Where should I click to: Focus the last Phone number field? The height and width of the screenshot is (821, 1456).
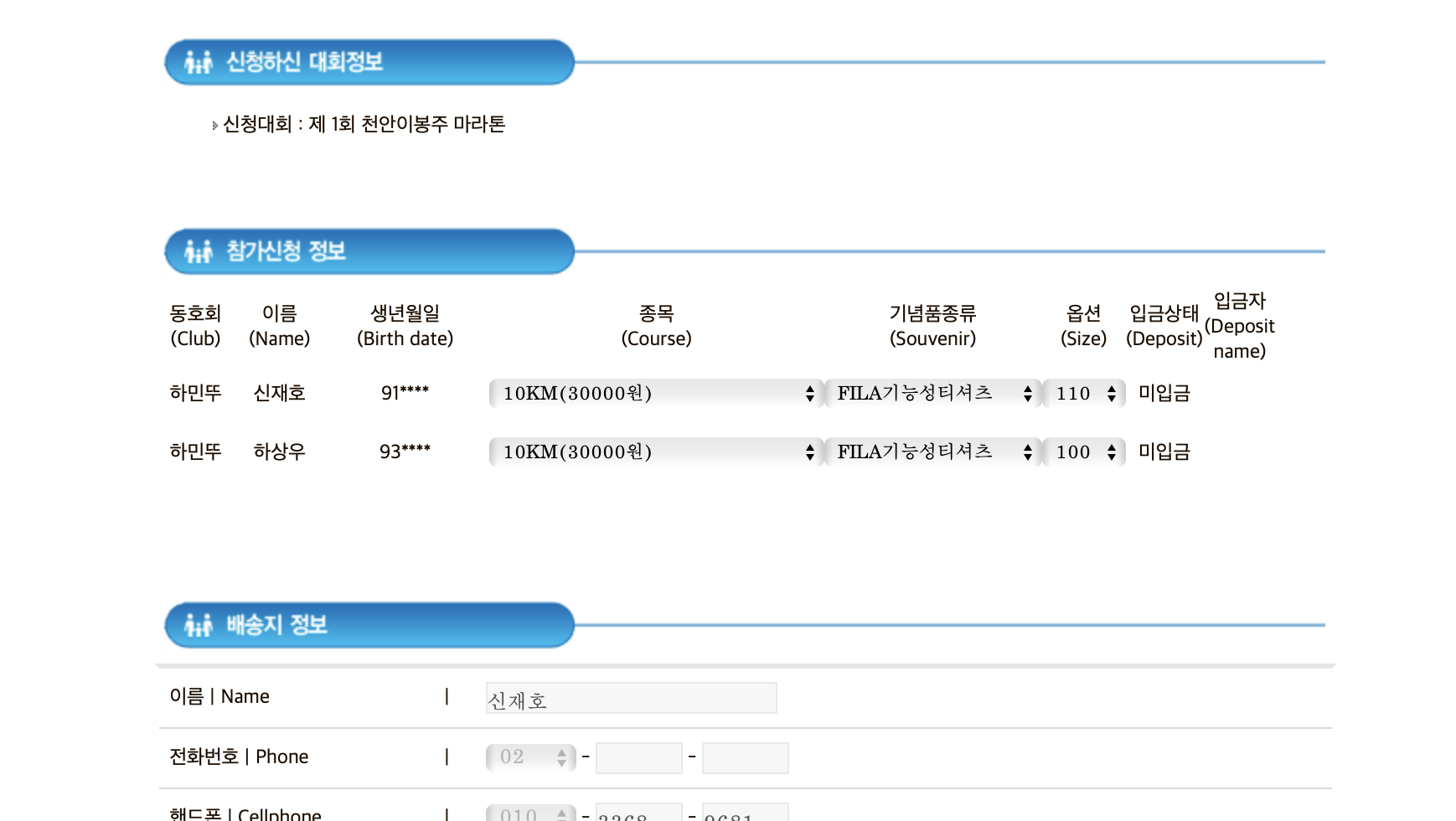(x=745, y=757)
